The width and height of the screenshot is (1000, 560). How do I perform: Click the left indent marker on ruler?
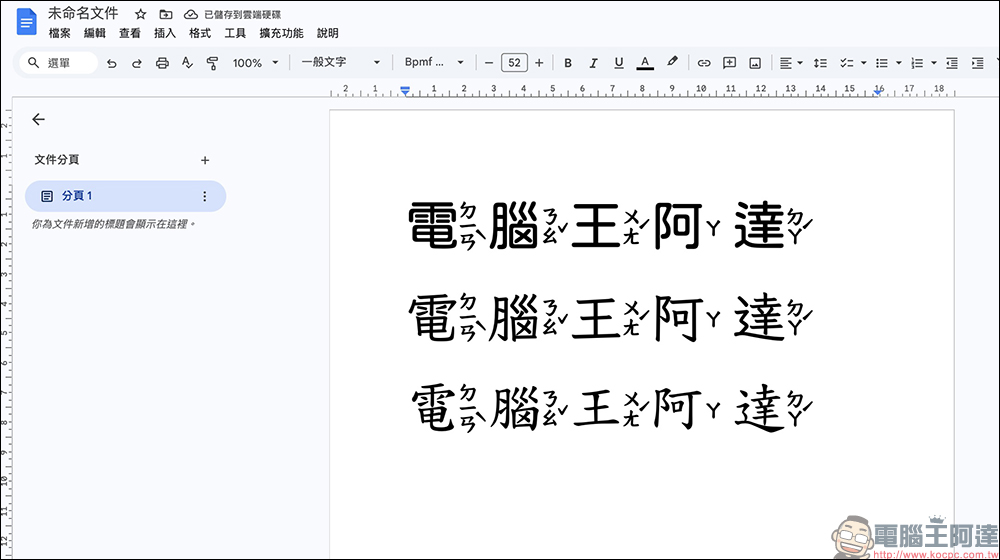point(405,91)
